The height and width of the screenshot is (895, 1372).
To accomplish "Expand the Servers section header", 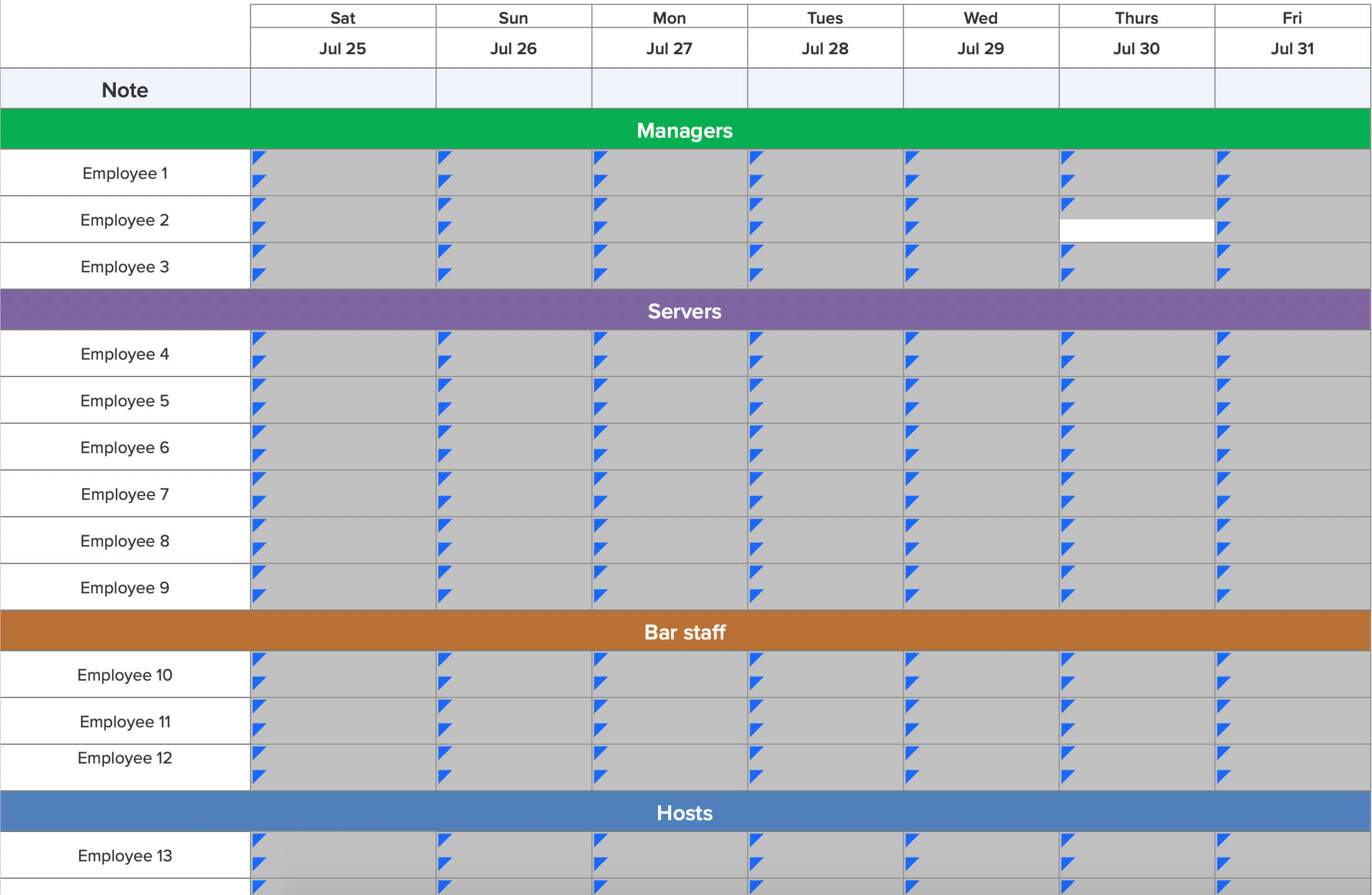I will point(686,310).
